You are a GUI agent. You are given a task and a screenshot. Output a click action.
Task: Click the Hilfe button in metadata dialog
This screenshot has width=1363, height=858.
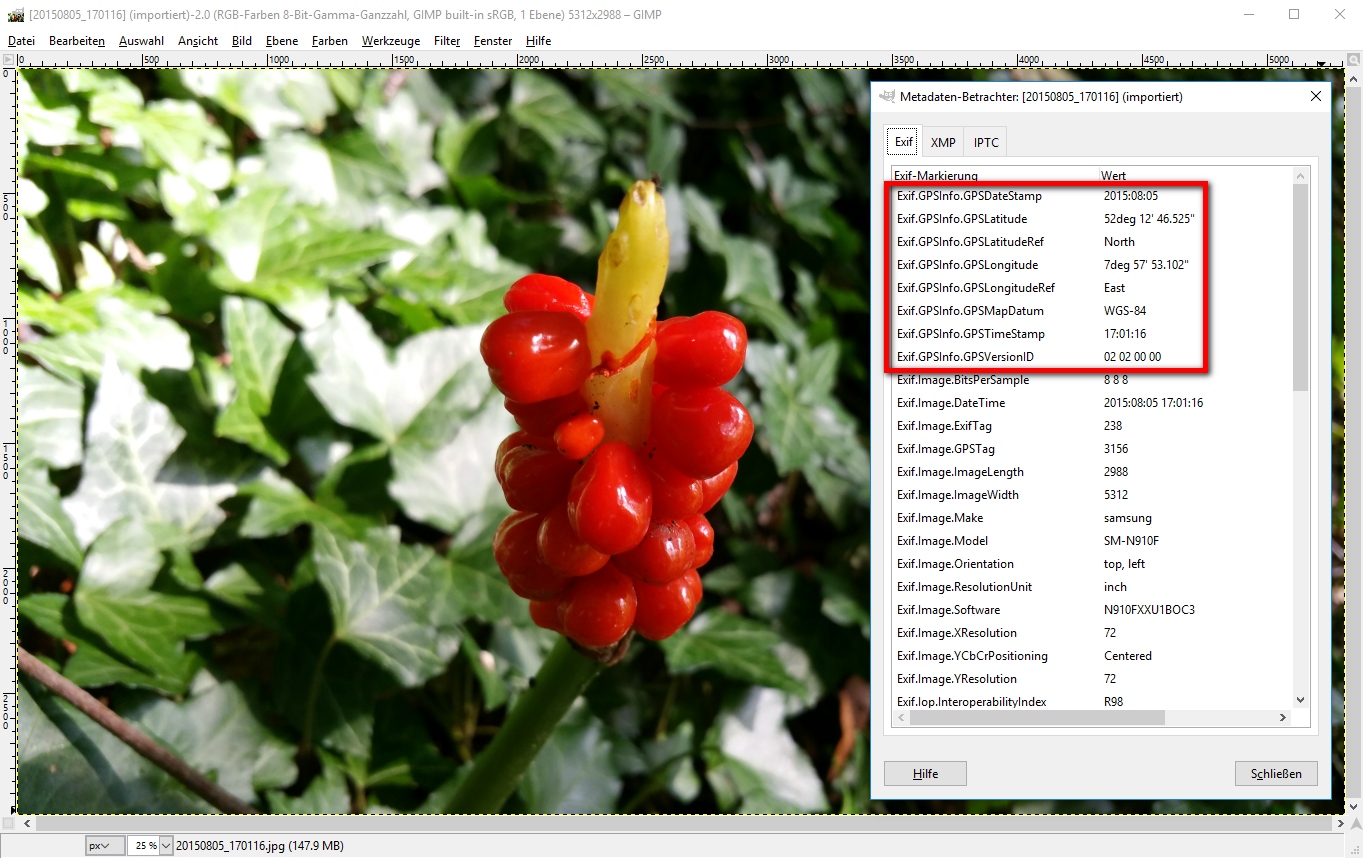pos(925,774)
